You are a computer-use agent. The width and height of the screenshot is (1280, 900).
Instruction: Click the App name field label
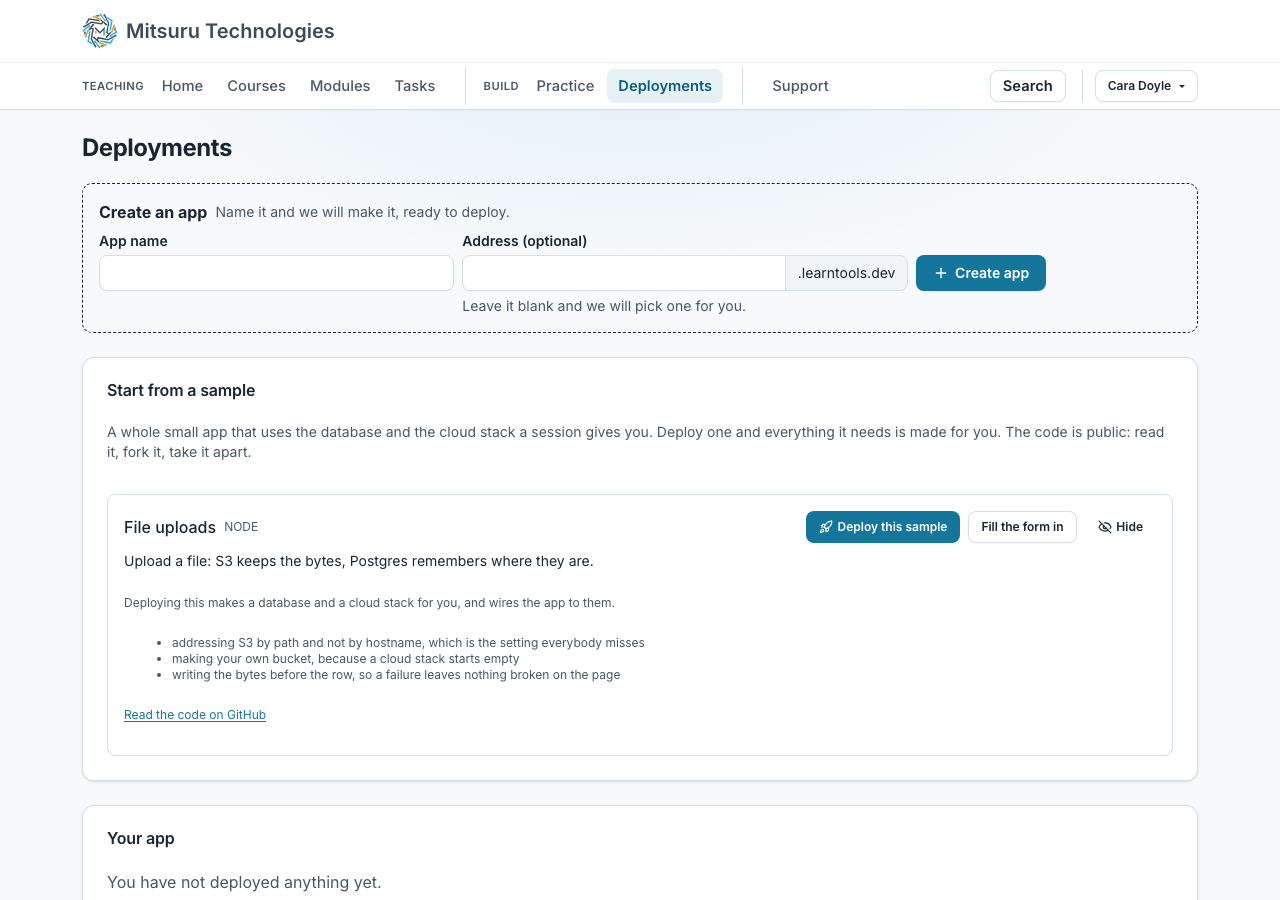pyautogui.click(x=133, y=241)
